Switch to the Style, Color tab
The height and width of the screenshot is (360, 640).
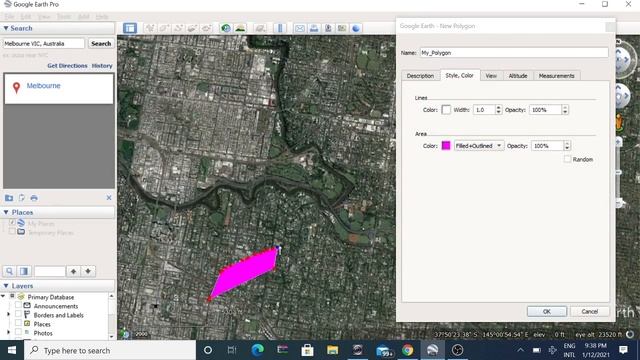(460, 76)
